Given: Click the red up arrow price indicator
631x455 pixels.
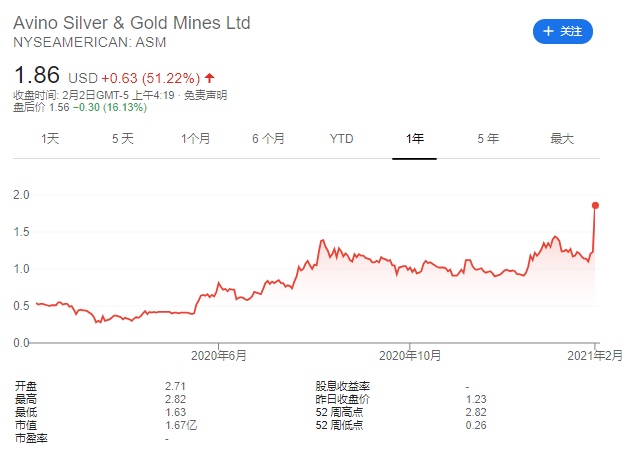Looking at the screenshot, I should [210, 78].
